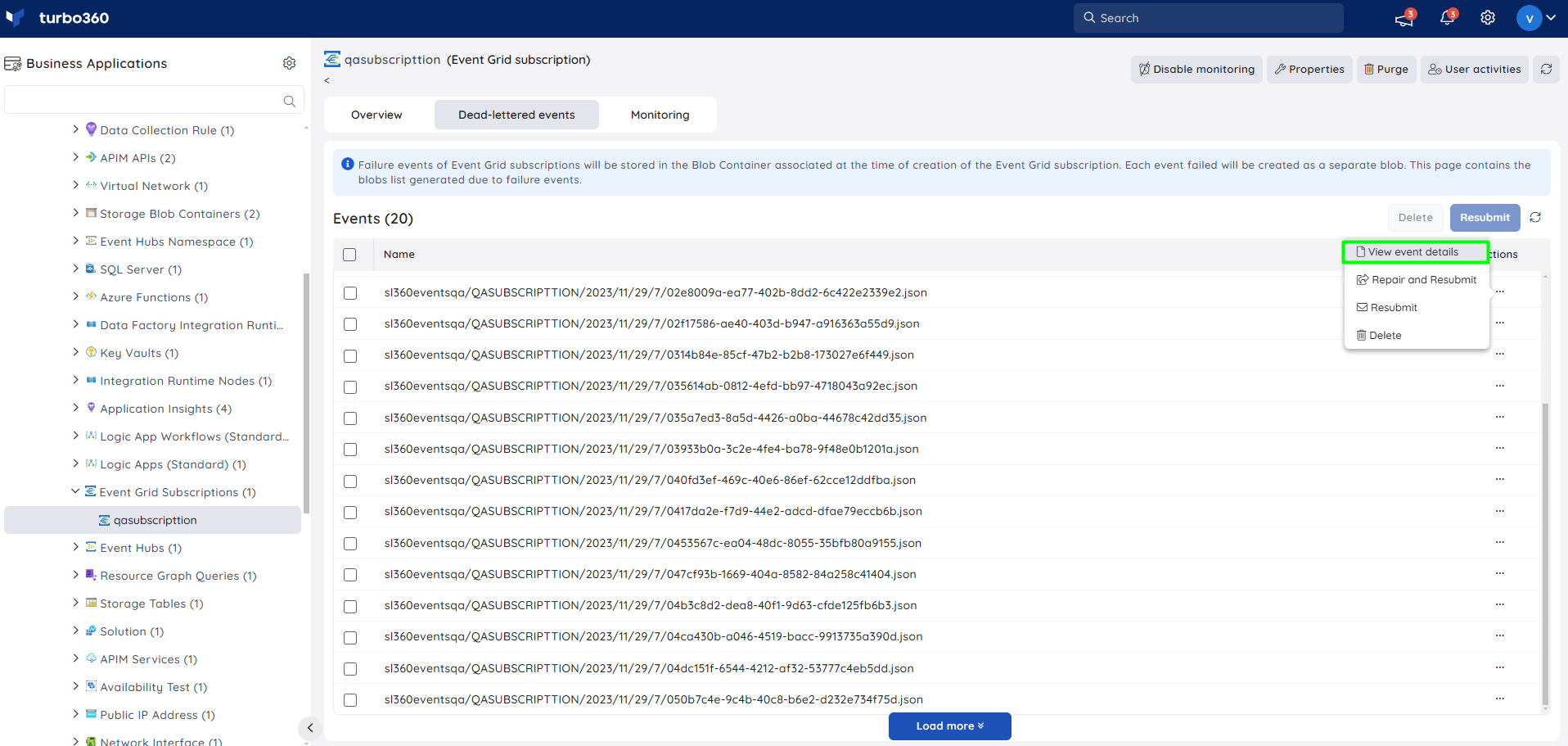Collapse the sidebar with arrow button
Viewport: 1568px width, 746px height.
coord(309,727)
